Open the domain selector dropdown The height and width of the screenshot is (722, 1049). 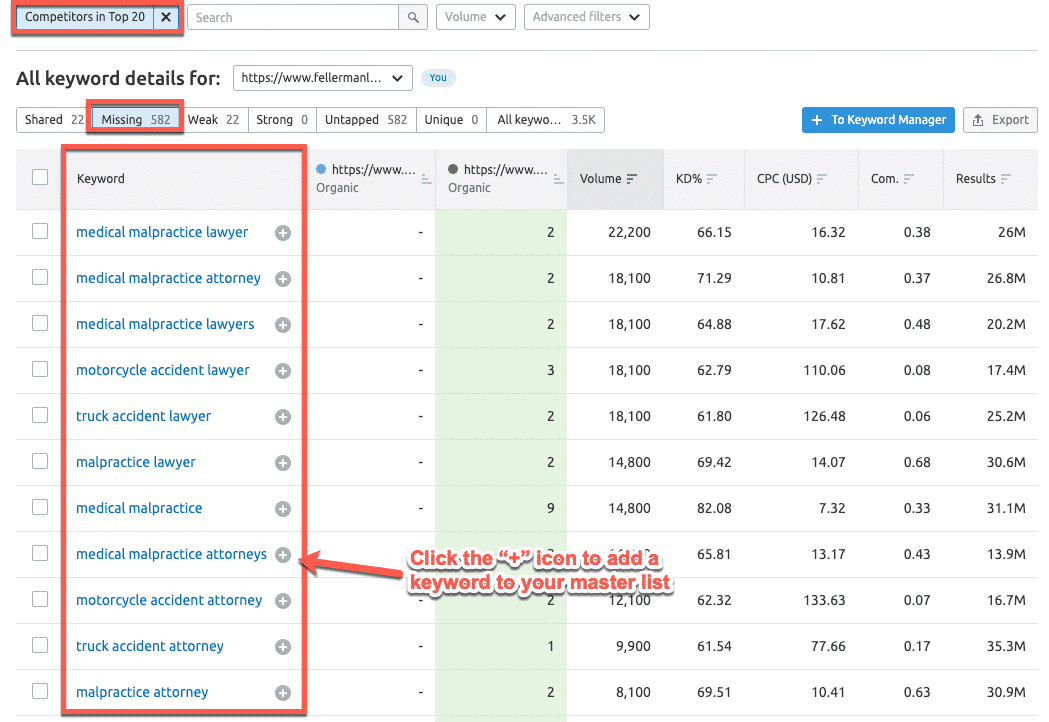coord(322,78)
